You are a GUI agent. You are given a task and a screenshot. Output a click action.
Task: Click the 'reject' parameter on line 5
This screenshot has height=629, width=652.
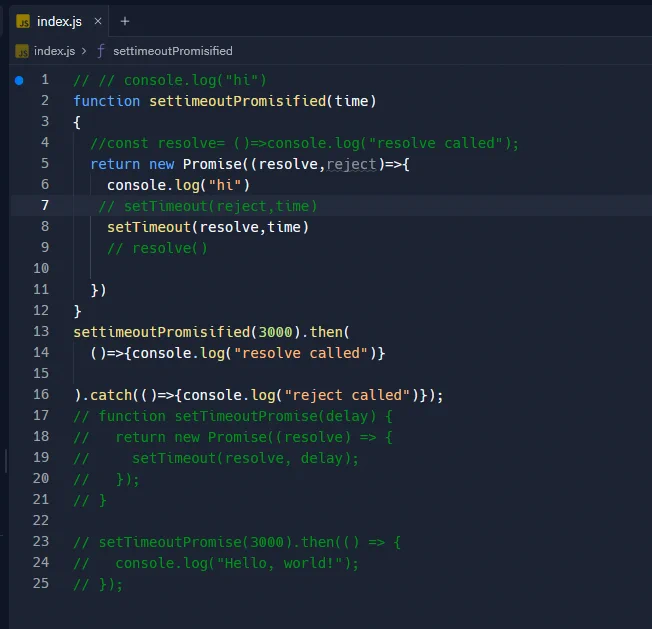click(351, 164)
